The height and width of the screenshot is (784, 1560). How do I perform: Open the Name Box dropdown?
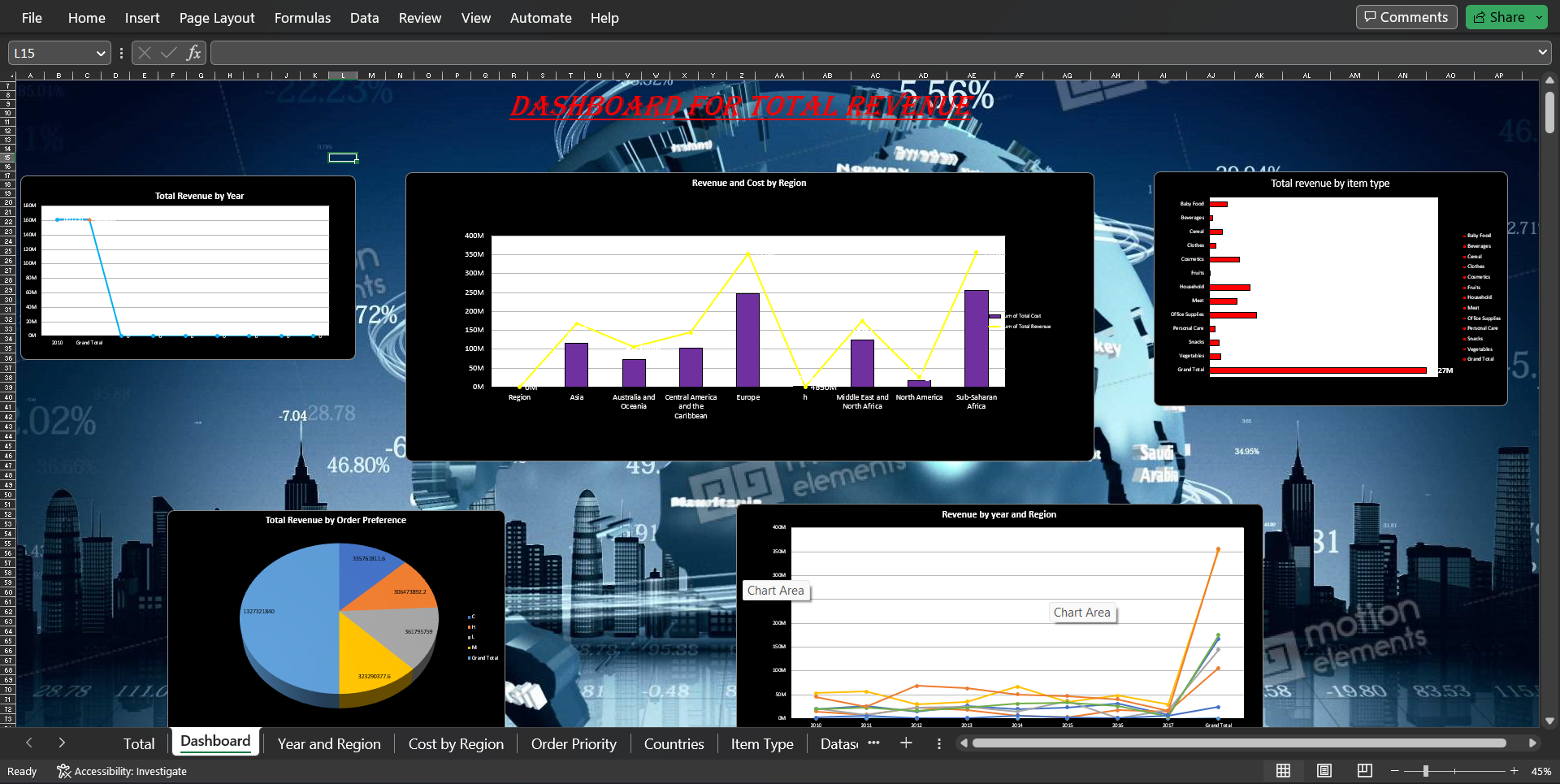tap(101, 54)
